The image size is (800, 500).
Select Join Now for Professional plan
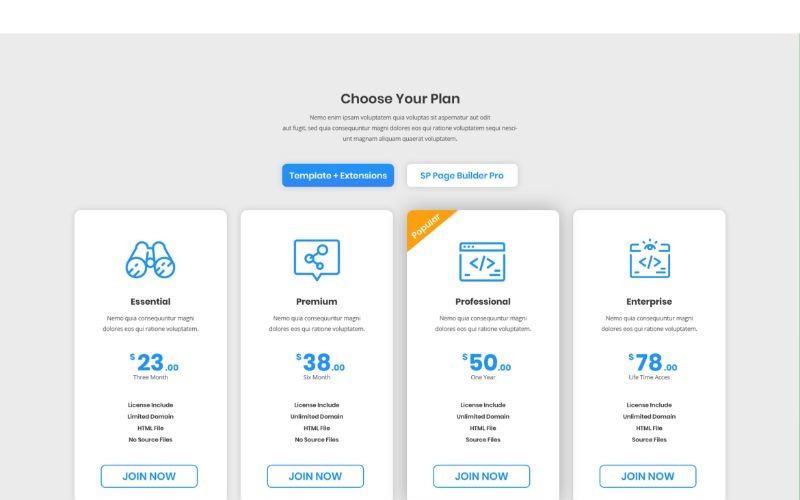coord(481,476)
